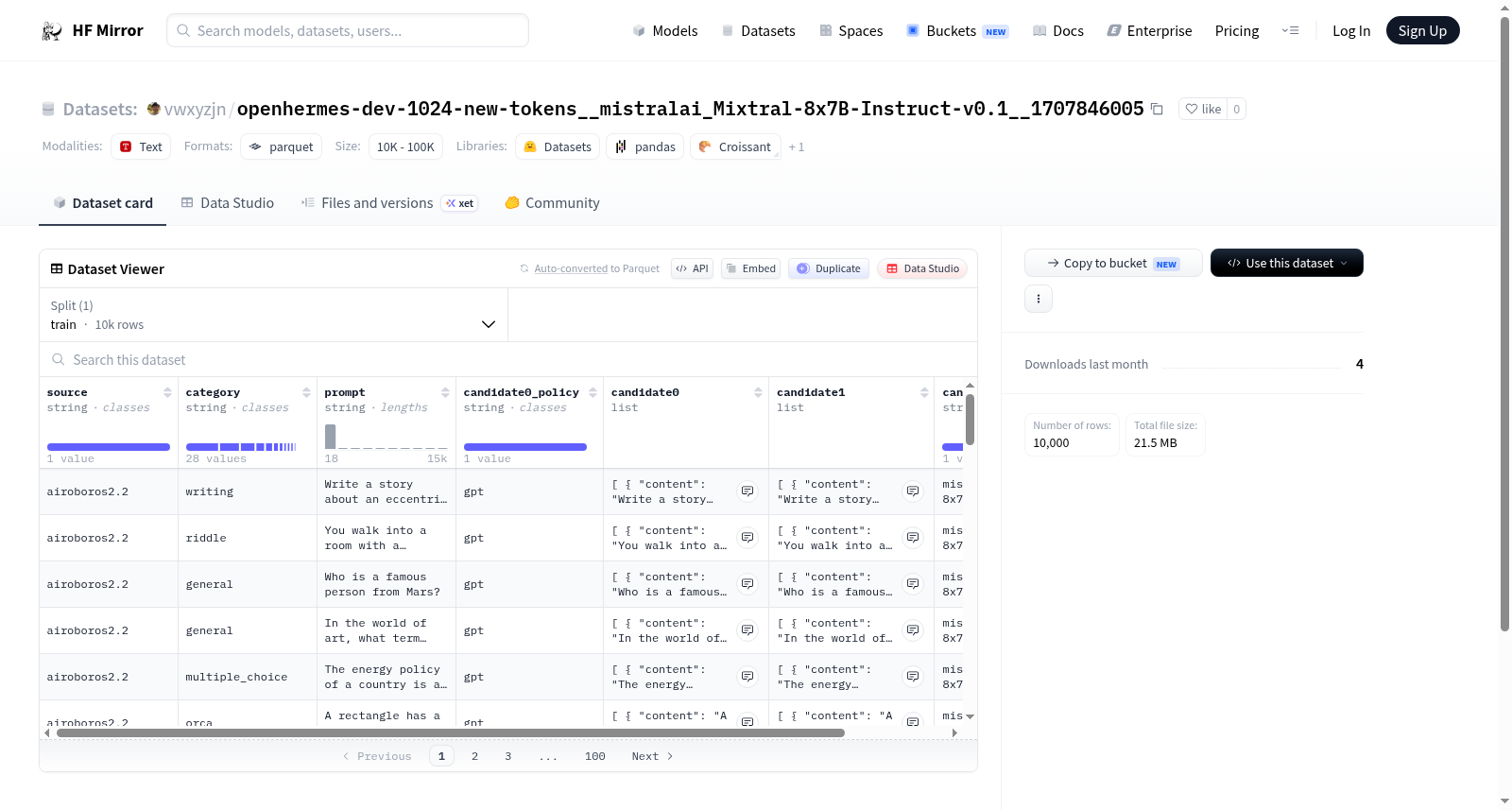Viewport: 1512px width, 810px height.
Task: Sort by the source column
Action: click(167, 392)
